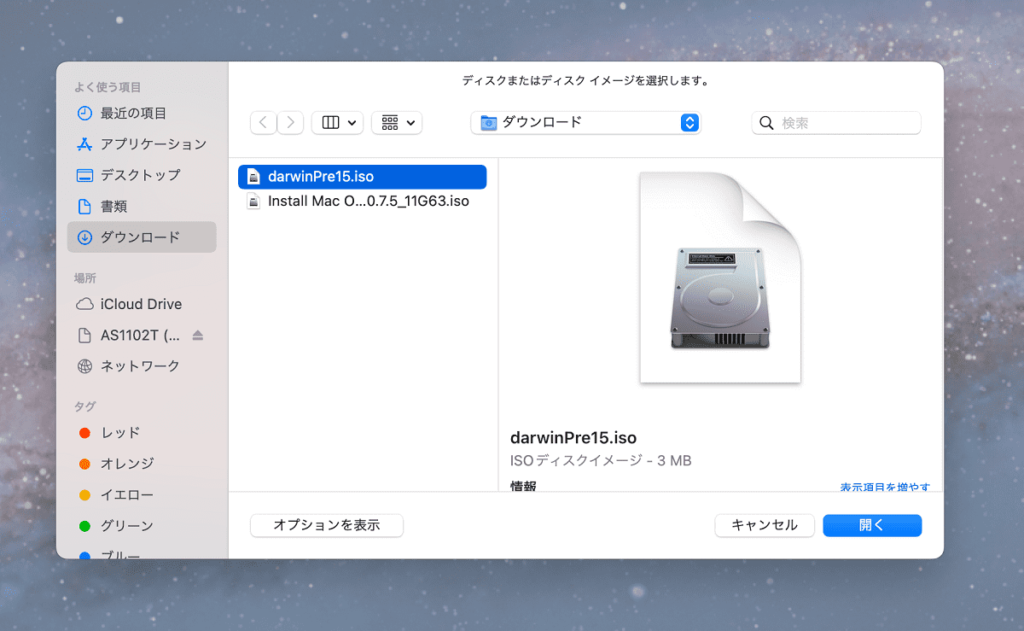Click the magnifying glass search icon
The image size is (1024, 631).
(x=767, y=123)
